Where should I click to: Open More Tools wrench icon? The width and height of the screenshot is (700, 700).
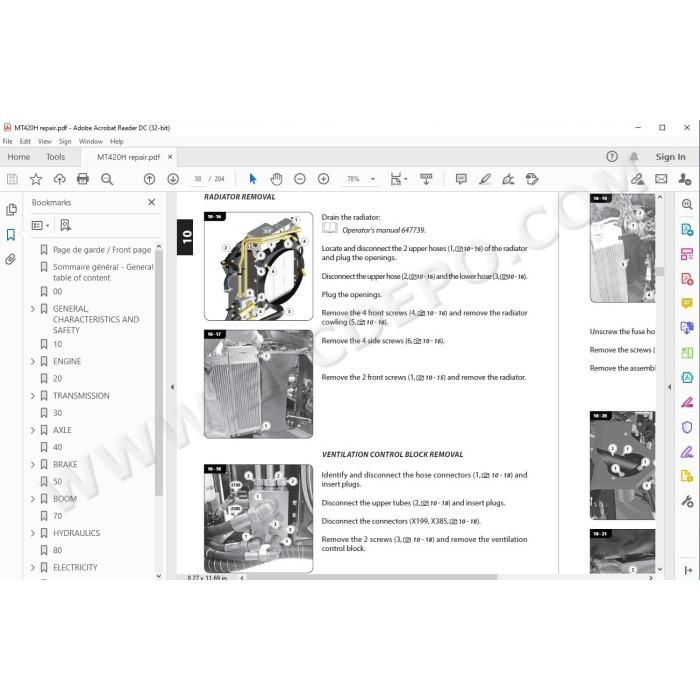(x=687, y=501)
